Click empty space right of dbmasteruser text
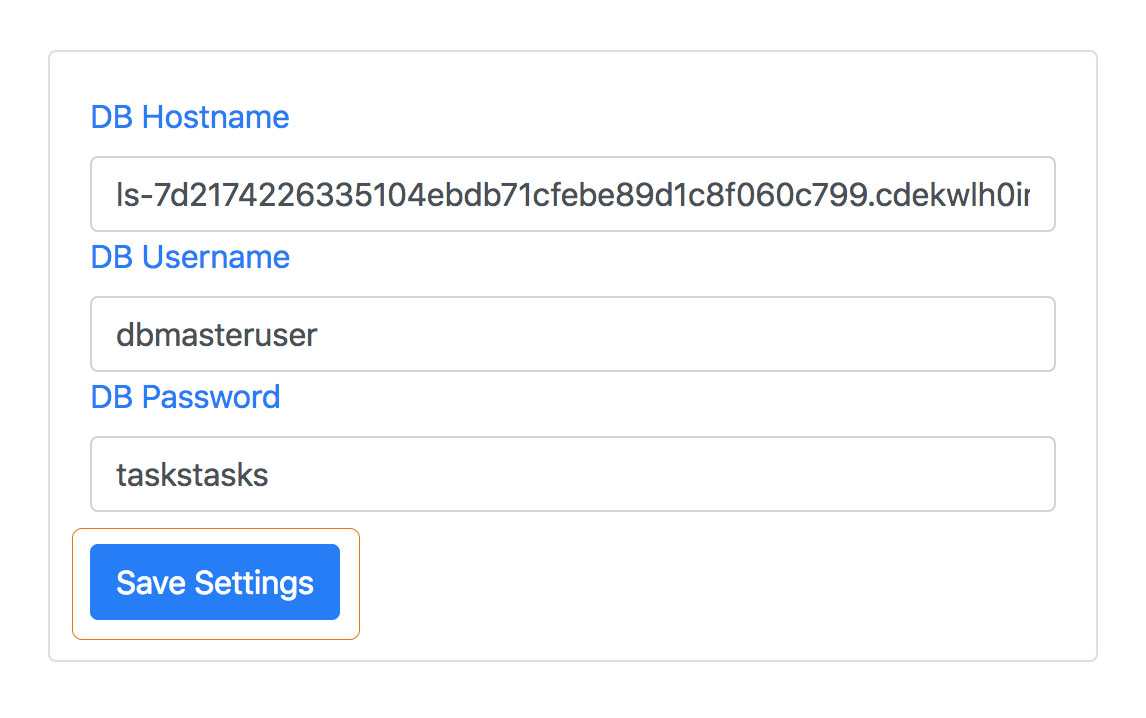Viewport: 1146px width, 718px height. (x=700, y=334)
